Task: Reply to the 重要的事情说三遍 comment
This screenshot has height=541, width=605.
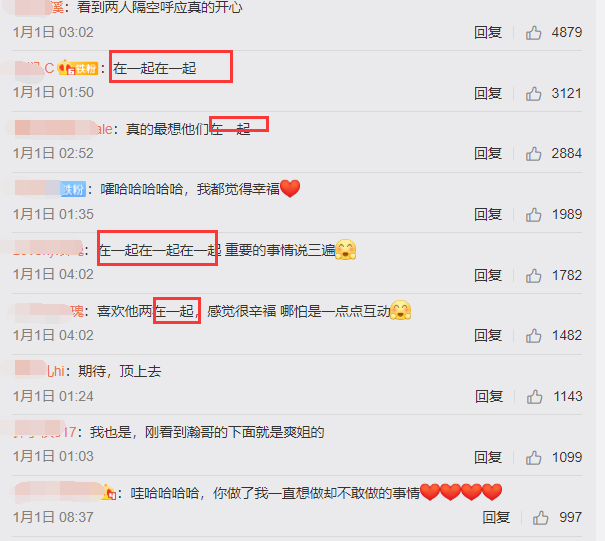Action: coord(488,276)
